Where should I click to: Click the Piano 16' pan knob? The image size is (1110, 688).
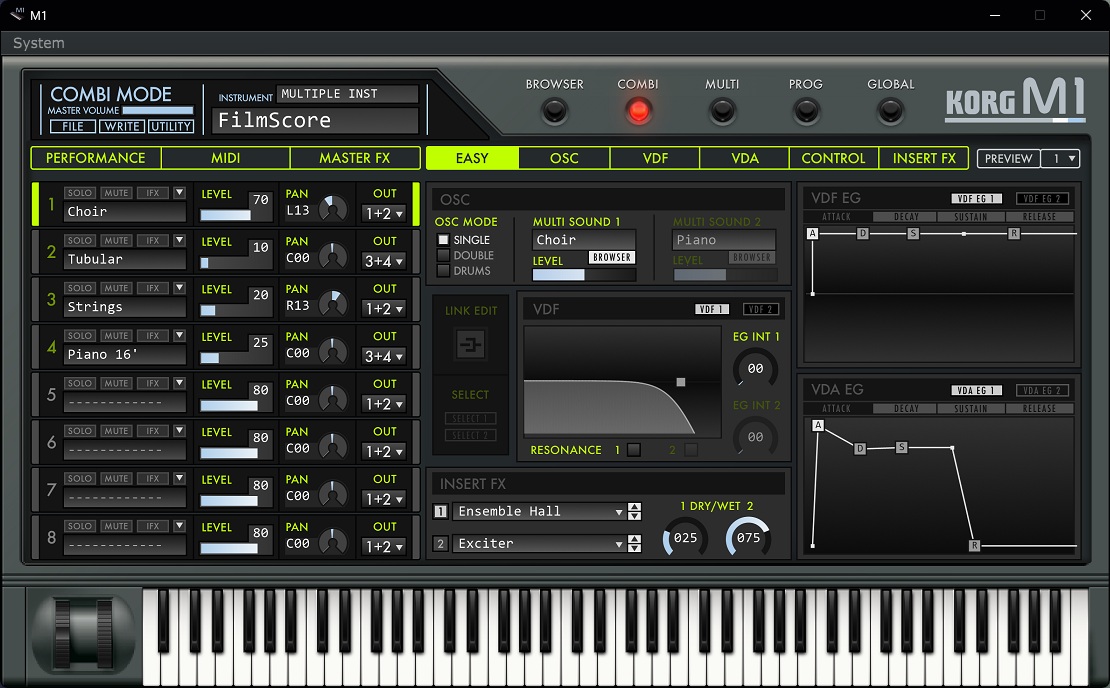coord(333,350)
